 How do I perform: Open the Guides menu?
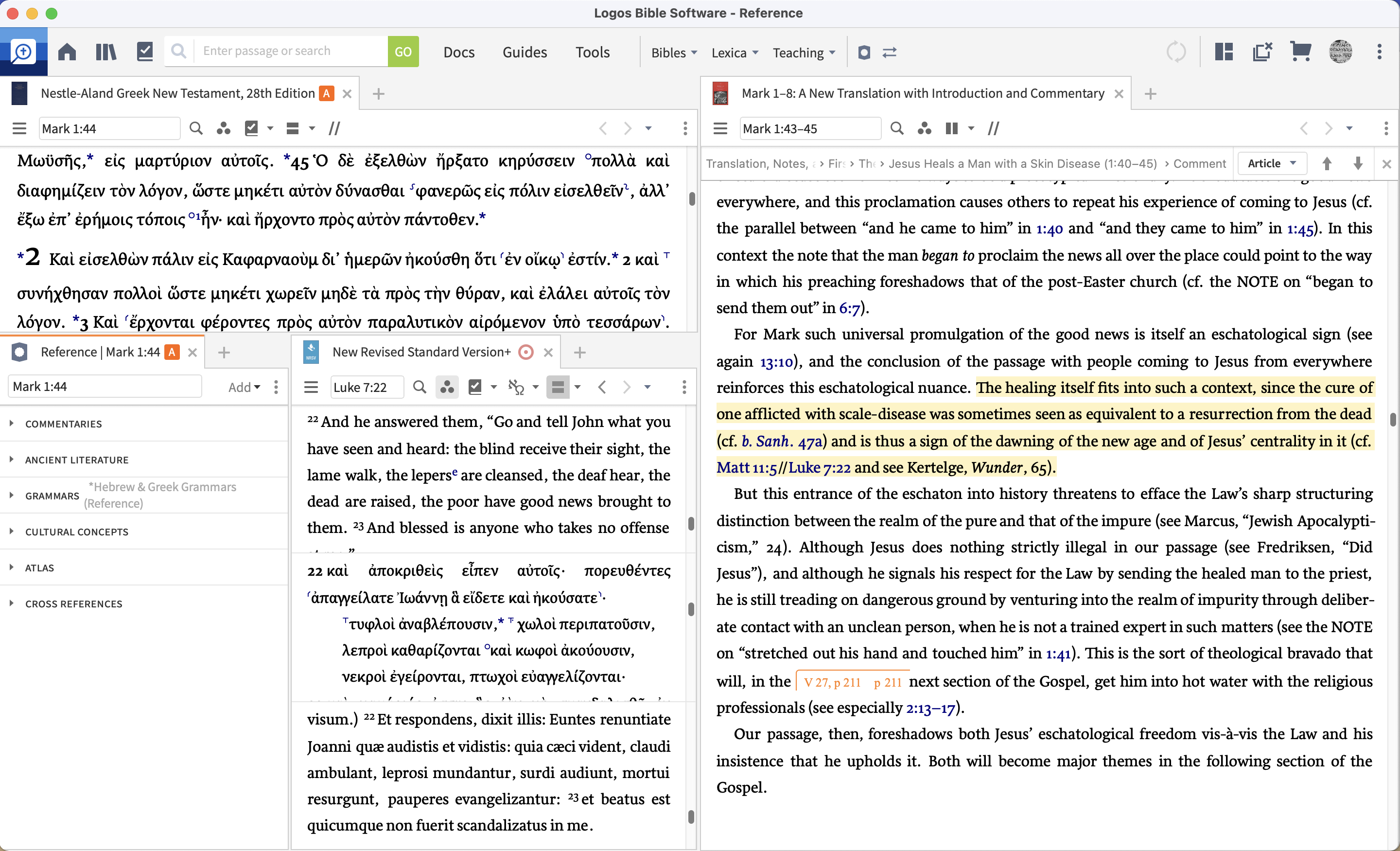525,53
